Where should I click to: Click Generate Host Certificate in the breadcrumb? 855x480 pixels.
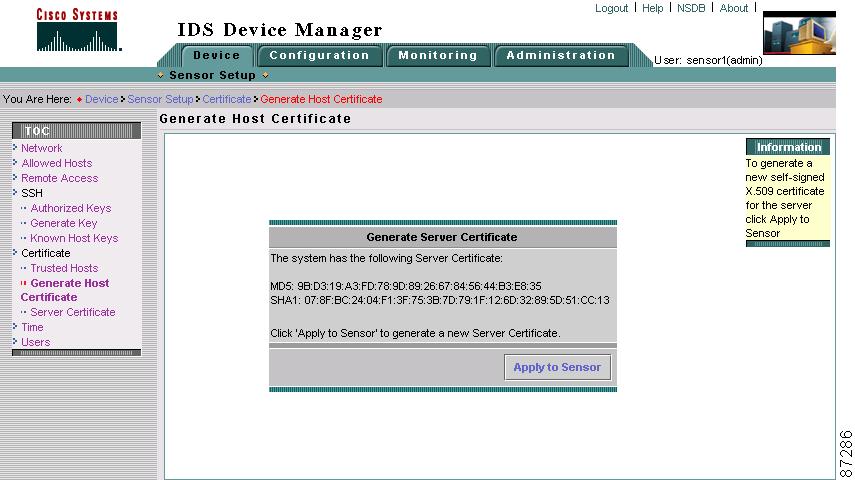tap(321, 99)
